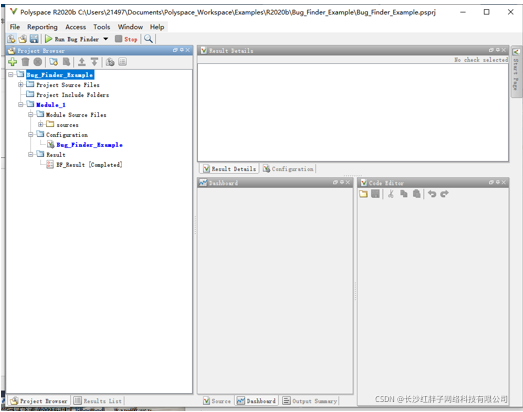Image resolution: width=523 pixels, height=412 pixels.
Task: Click the green Run Bug Finder play icon
Action: tap(48, 39)
